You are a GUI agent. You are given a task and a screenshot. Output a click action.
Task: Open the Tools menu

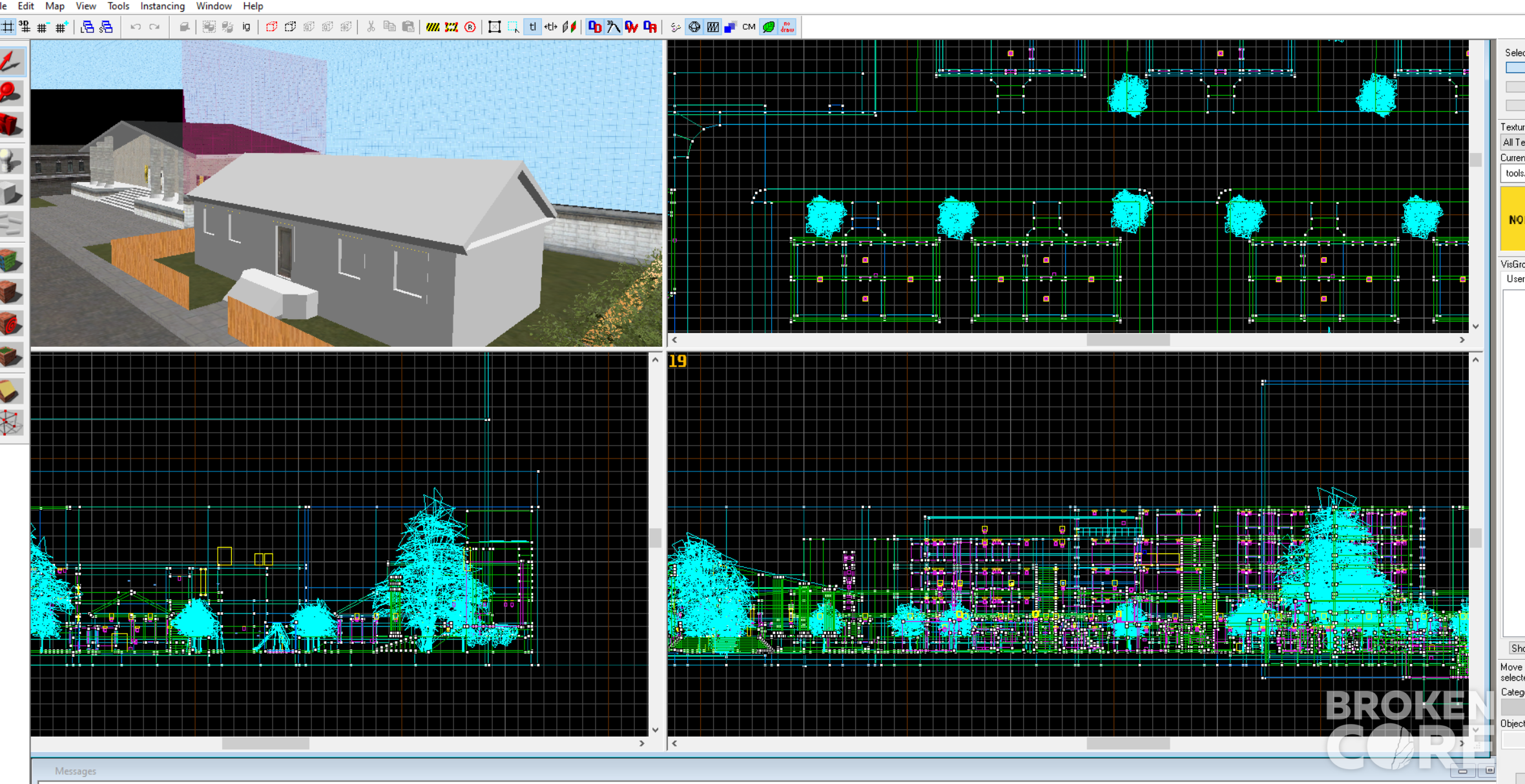[x=118, y=6]
